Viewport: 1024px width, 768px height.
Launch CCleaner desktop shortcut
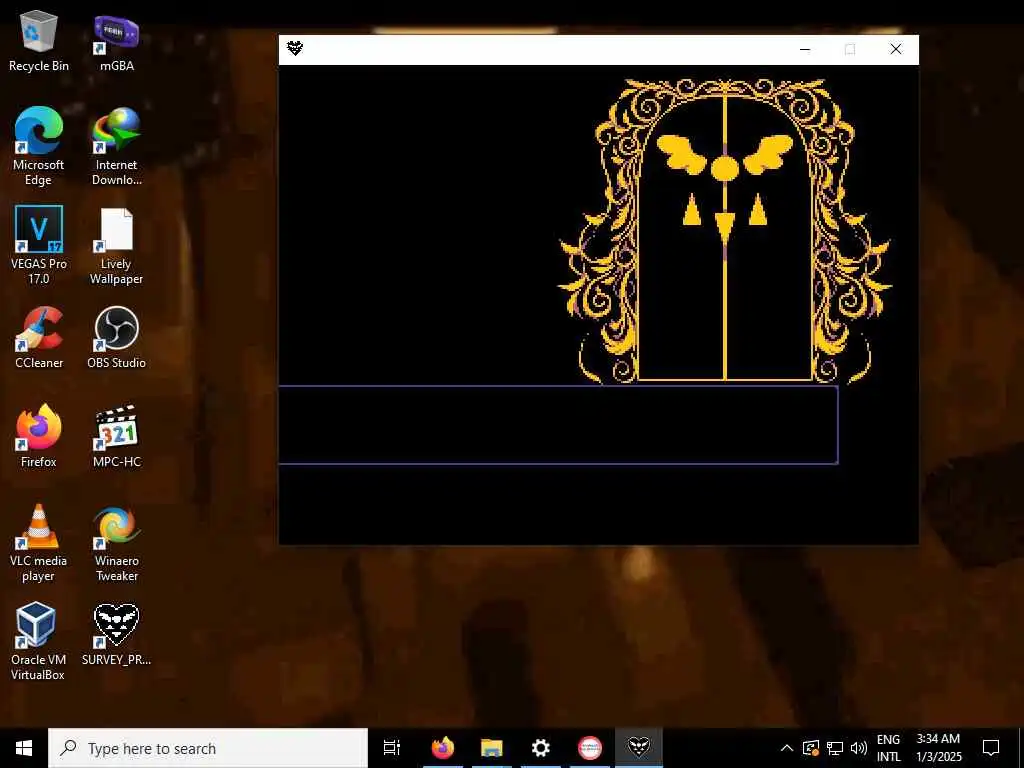point(39,338)
